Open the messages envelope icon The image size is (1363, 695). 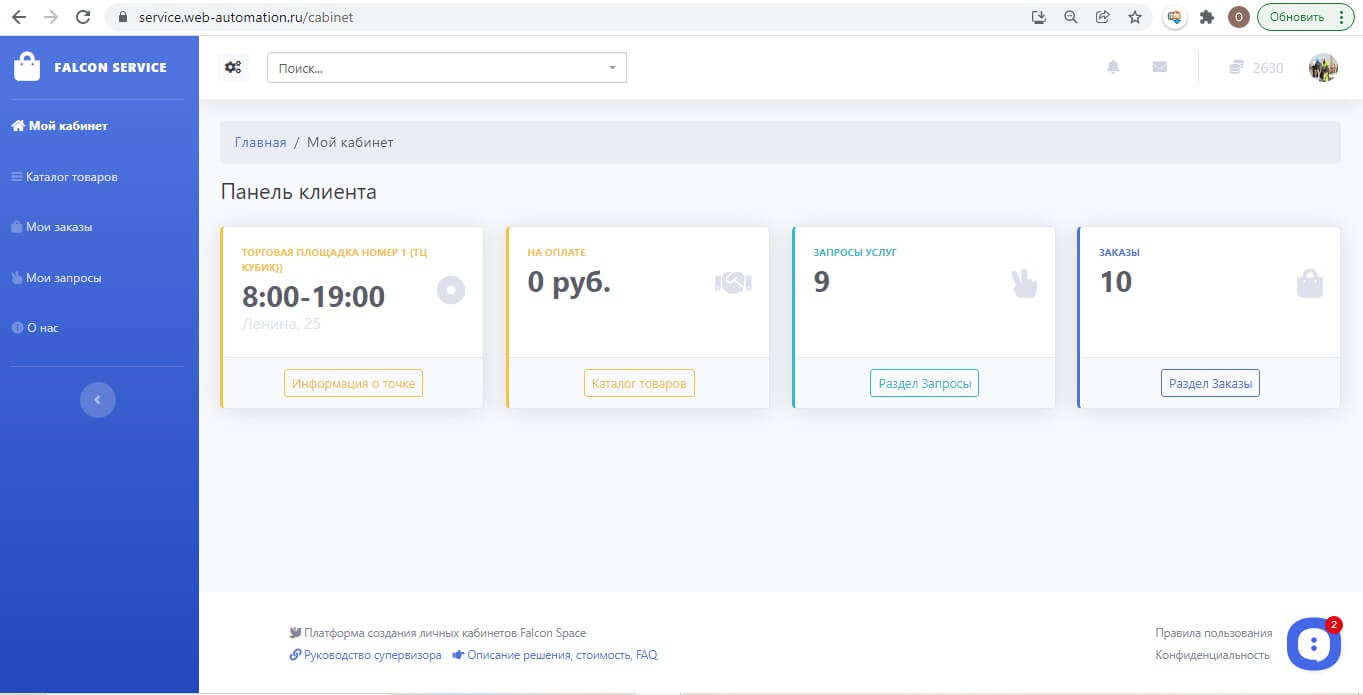[x=1160, y=67]
